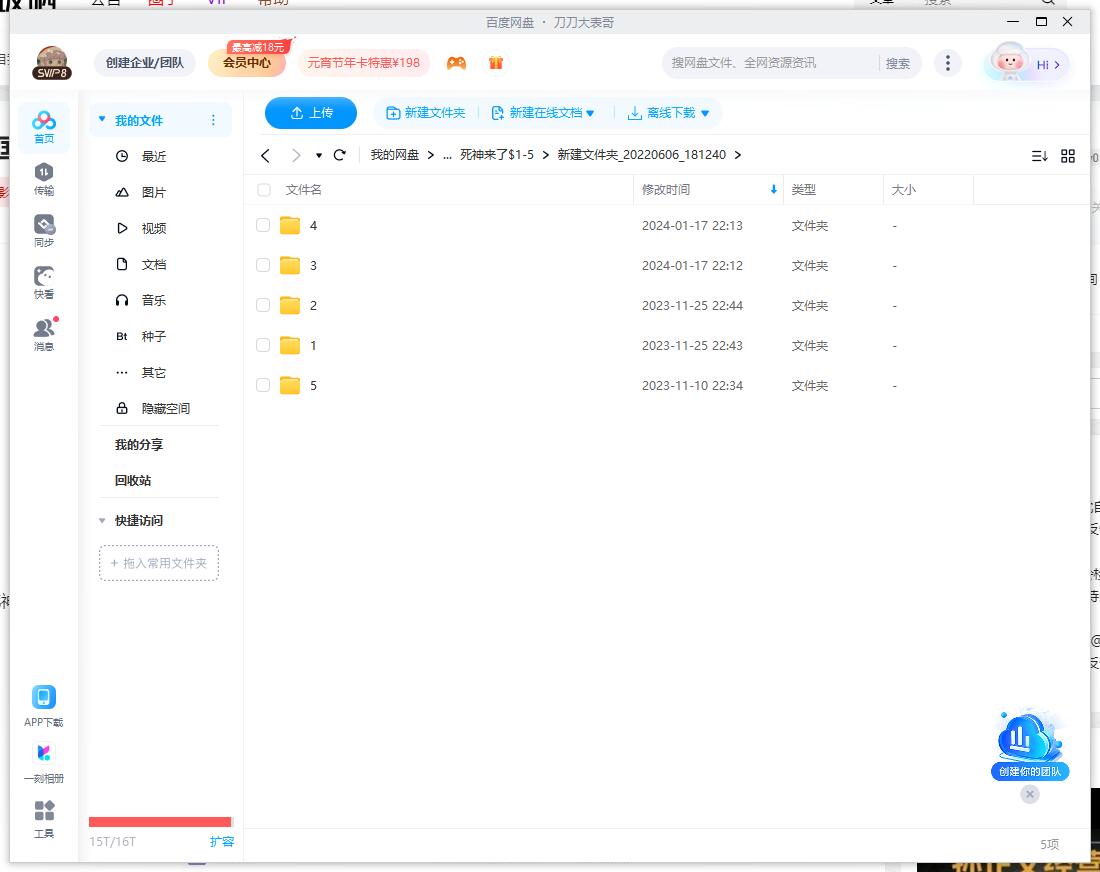This screenshot has width=1100, height=872.
Task: Click the 扩容 link
Action: click(222, 841)
